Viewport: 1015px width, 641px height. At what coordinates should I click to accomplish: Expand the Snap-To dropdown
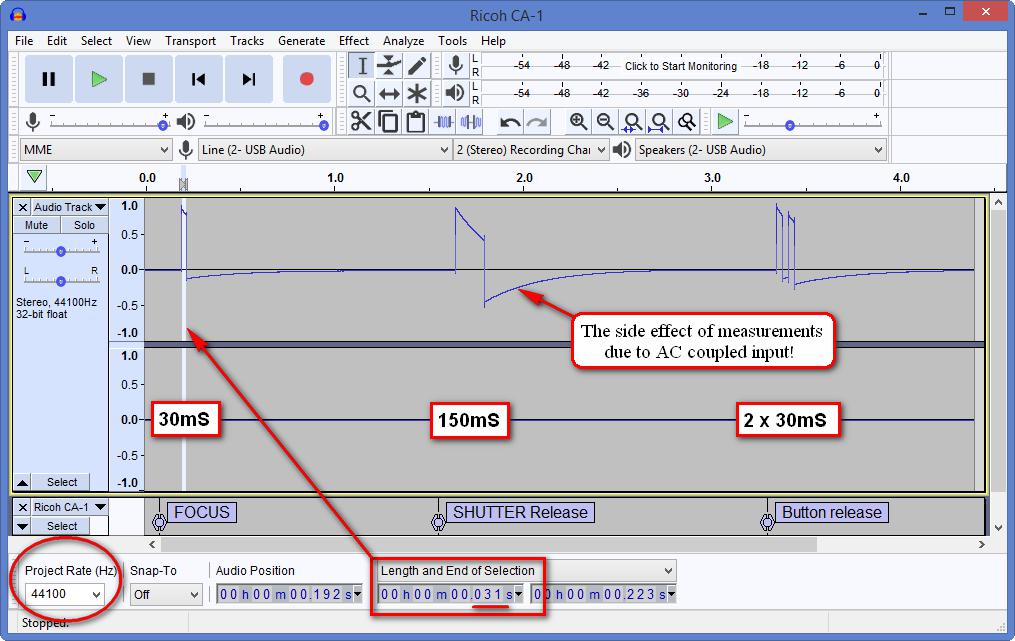point(166,594)
